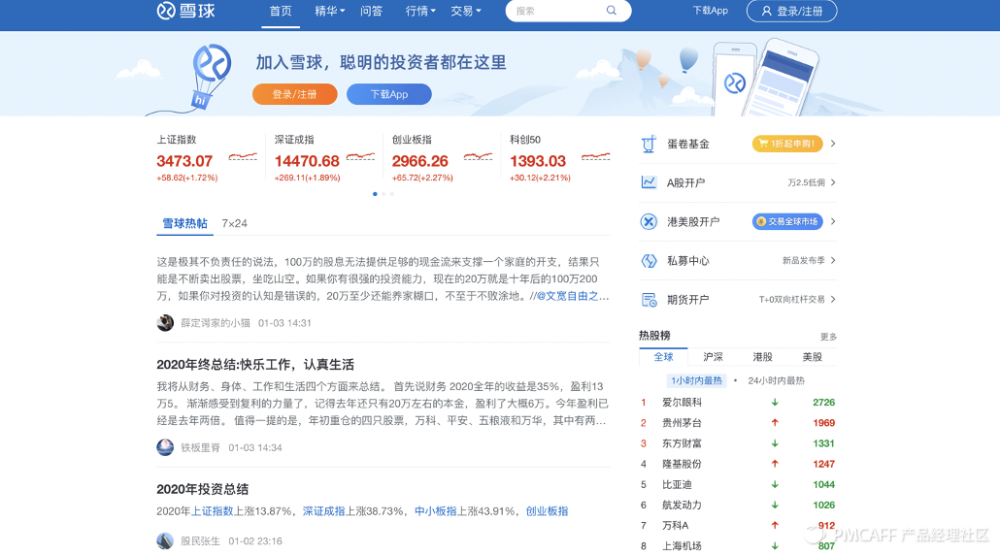
Task: Select 全球 hot stock tab
Action: (663, 357)
